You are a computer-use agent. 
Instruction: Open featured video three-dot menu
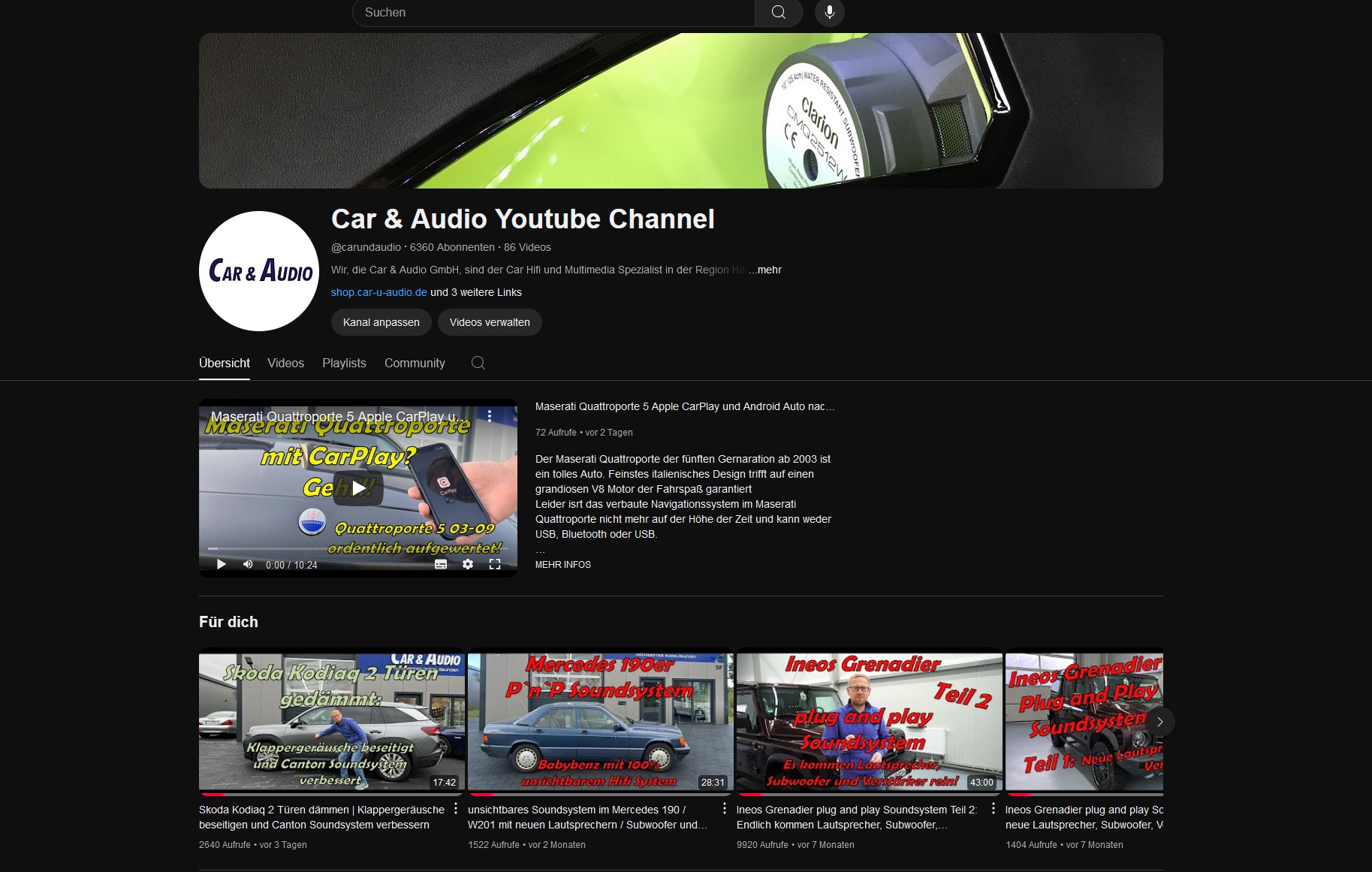coord(490,416)
